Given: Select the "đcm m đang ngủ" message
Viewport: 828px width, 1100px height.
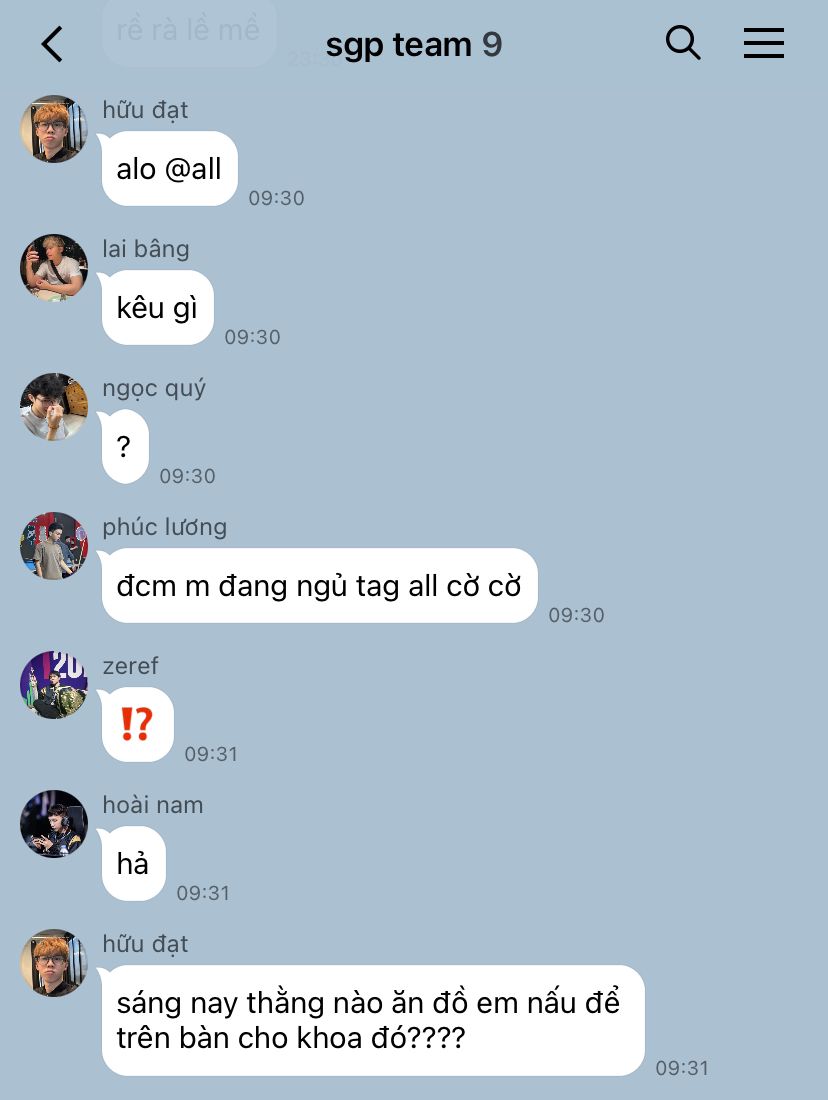Looking at the screenshot, I should (319, 585).
